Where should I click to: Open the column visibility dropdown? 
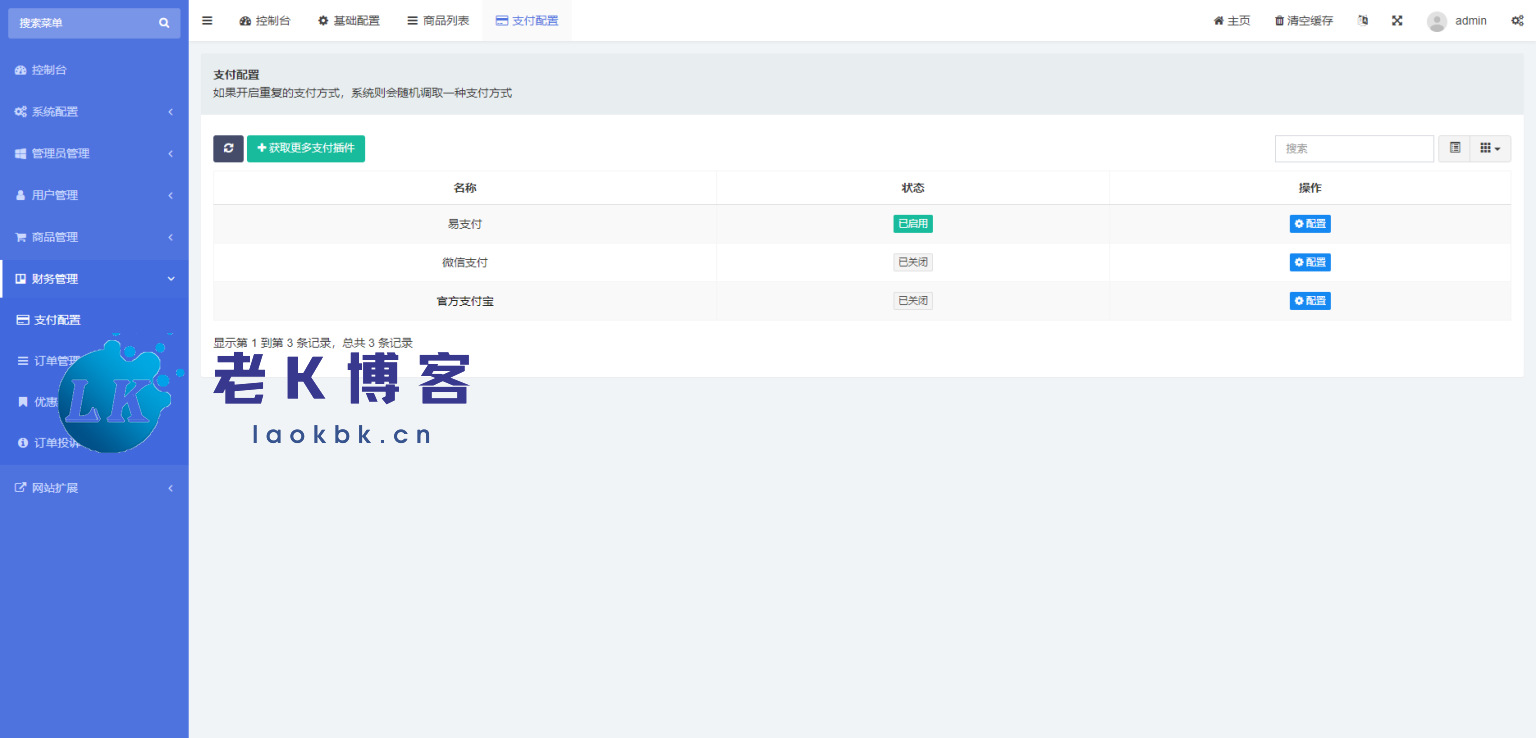[x=1489, y=148]
